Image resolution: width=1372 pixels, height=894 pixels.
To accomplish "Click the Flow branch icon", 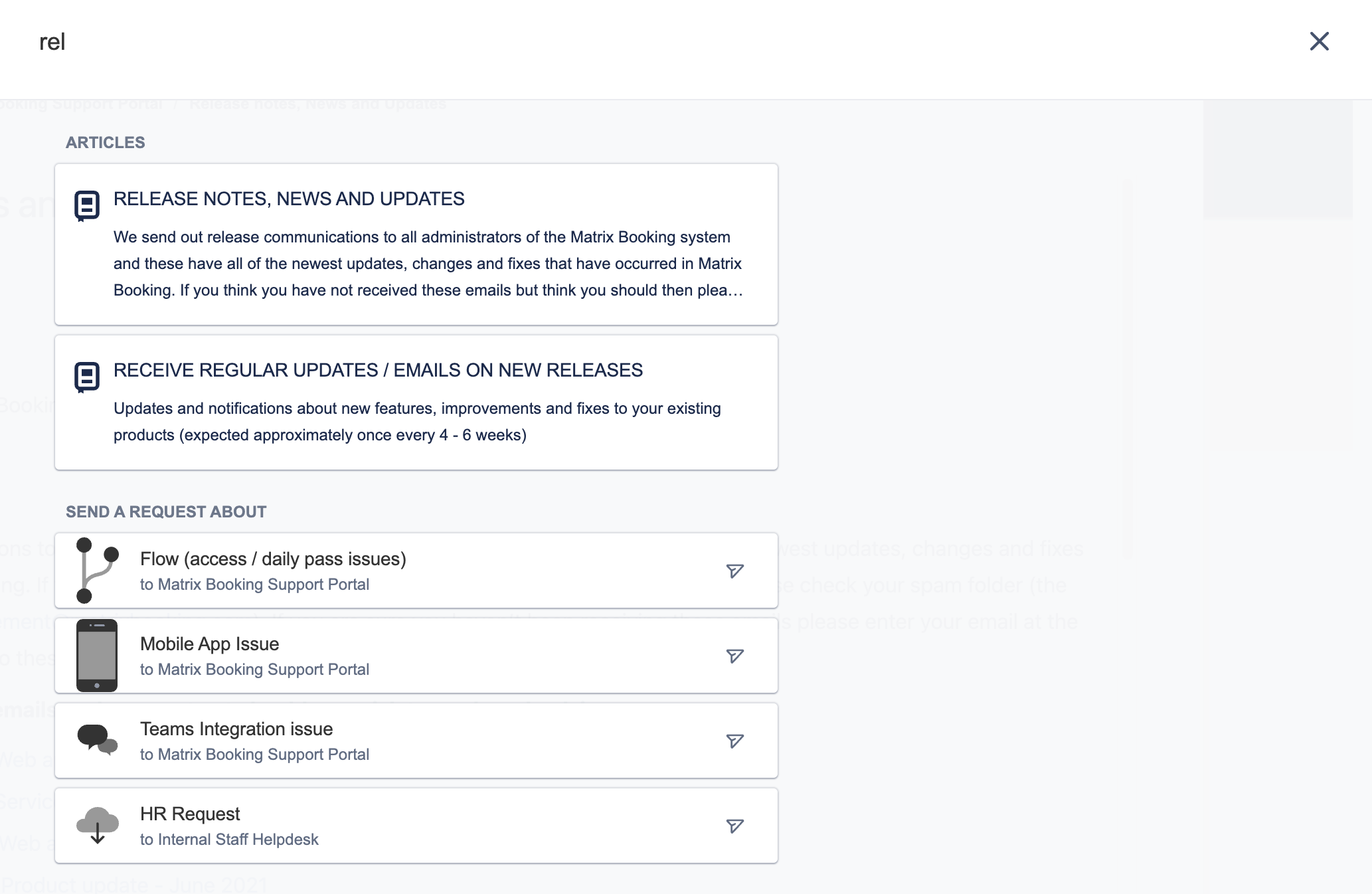I will click(97, 571).
